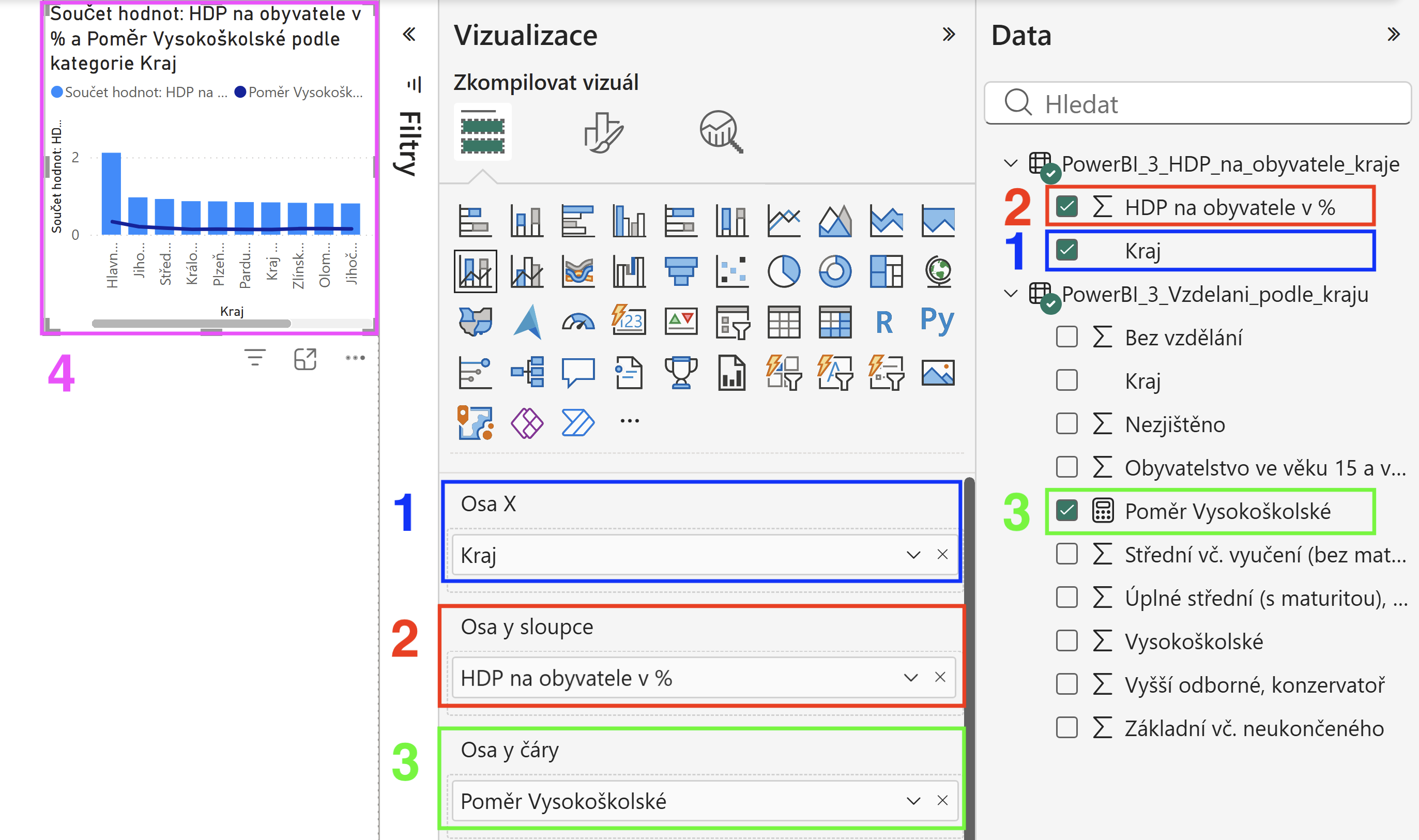This screenshot has width=1419, height=840.
Task: Click the focus mode icon under chart
Action: (305, 359)
